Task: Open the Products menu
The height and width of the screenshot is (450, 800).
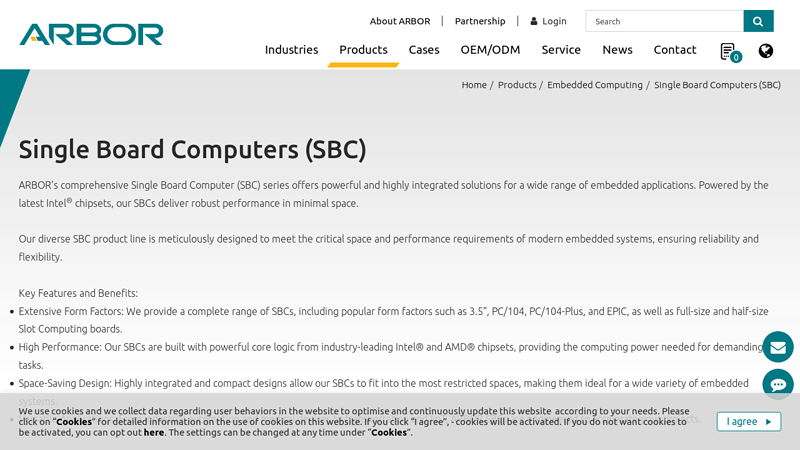Action: click(363, 49)
